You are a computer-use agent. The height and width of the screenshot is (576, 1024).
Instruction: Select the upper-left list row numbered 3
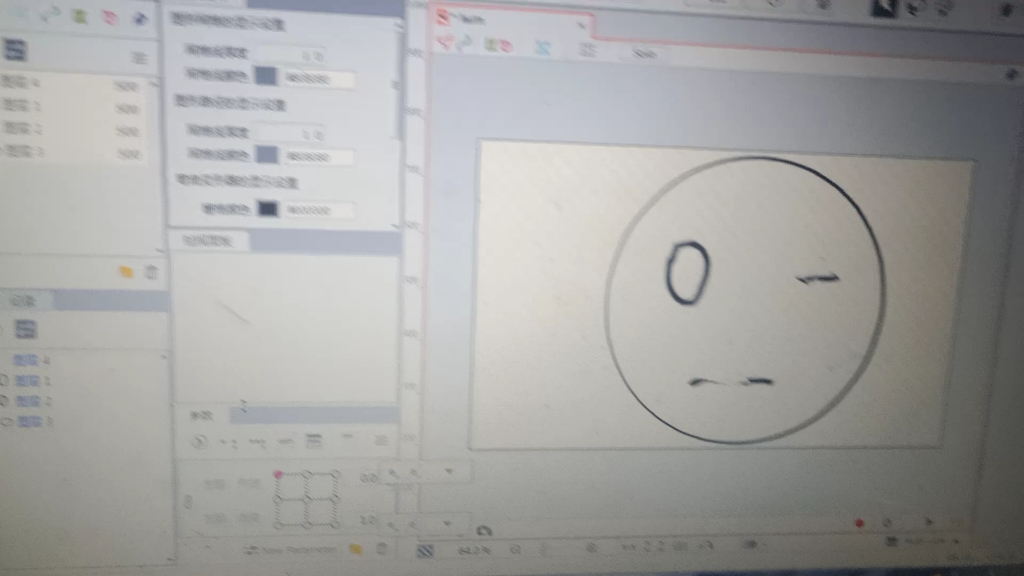(72, 153)
